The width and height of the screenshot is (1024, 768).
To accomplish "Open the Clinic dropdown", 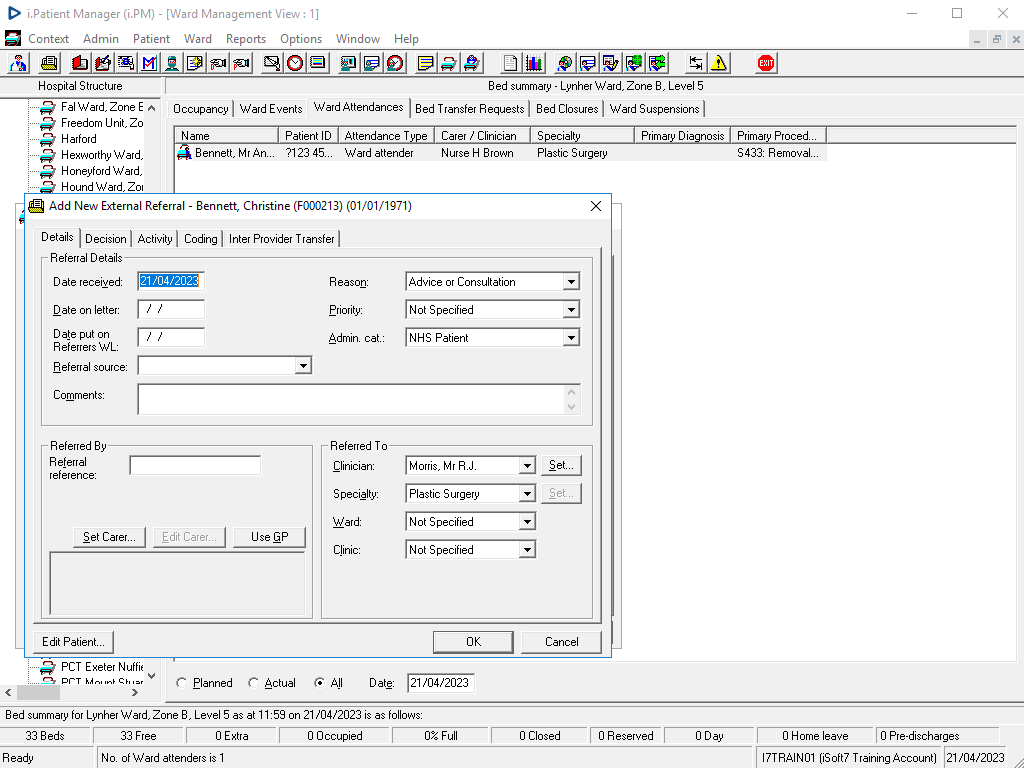I will pyautogui.click(x=527, y=550).
